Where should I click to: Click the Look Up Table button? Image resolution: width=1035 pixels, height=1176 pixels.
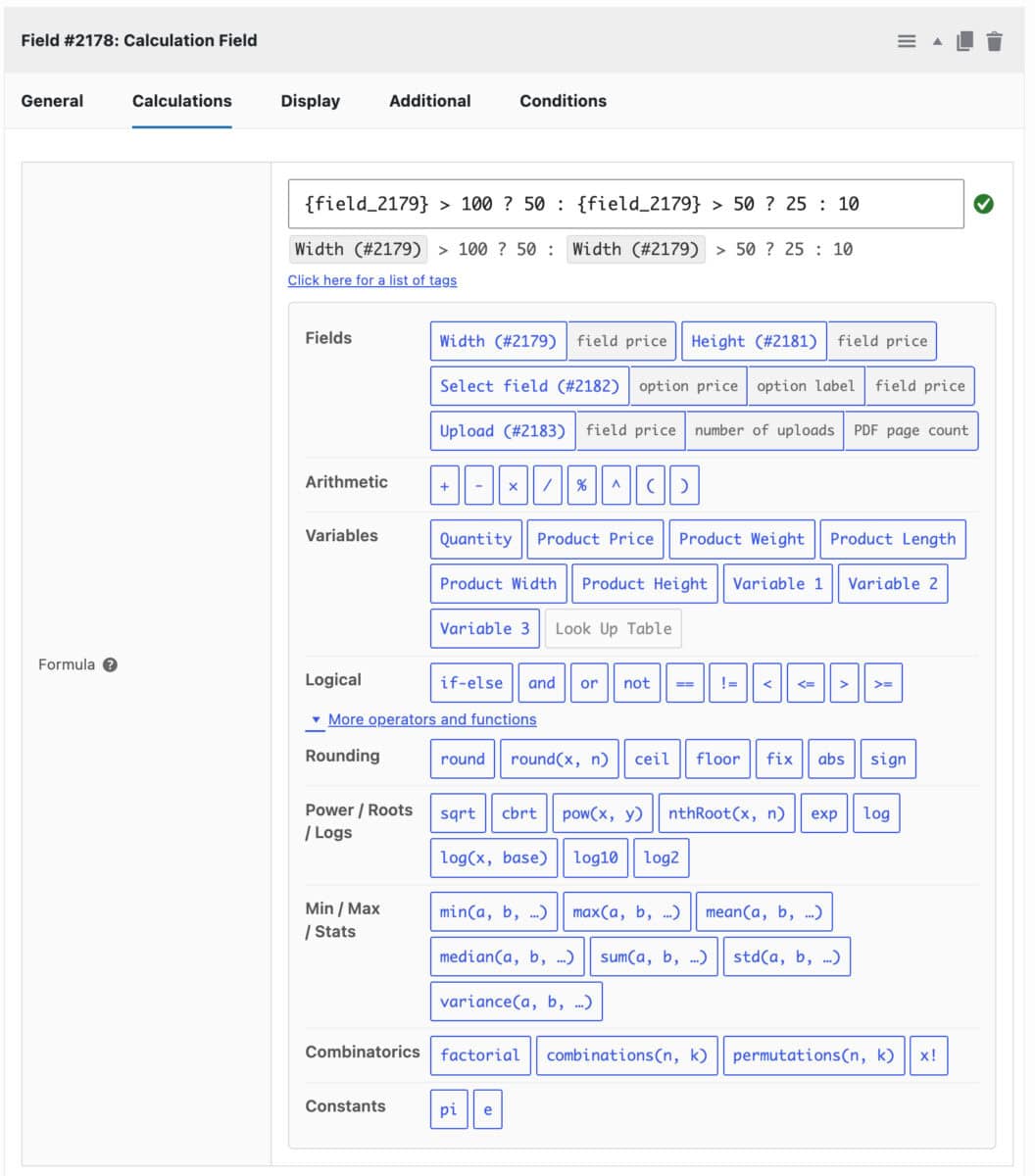[614, 628]
